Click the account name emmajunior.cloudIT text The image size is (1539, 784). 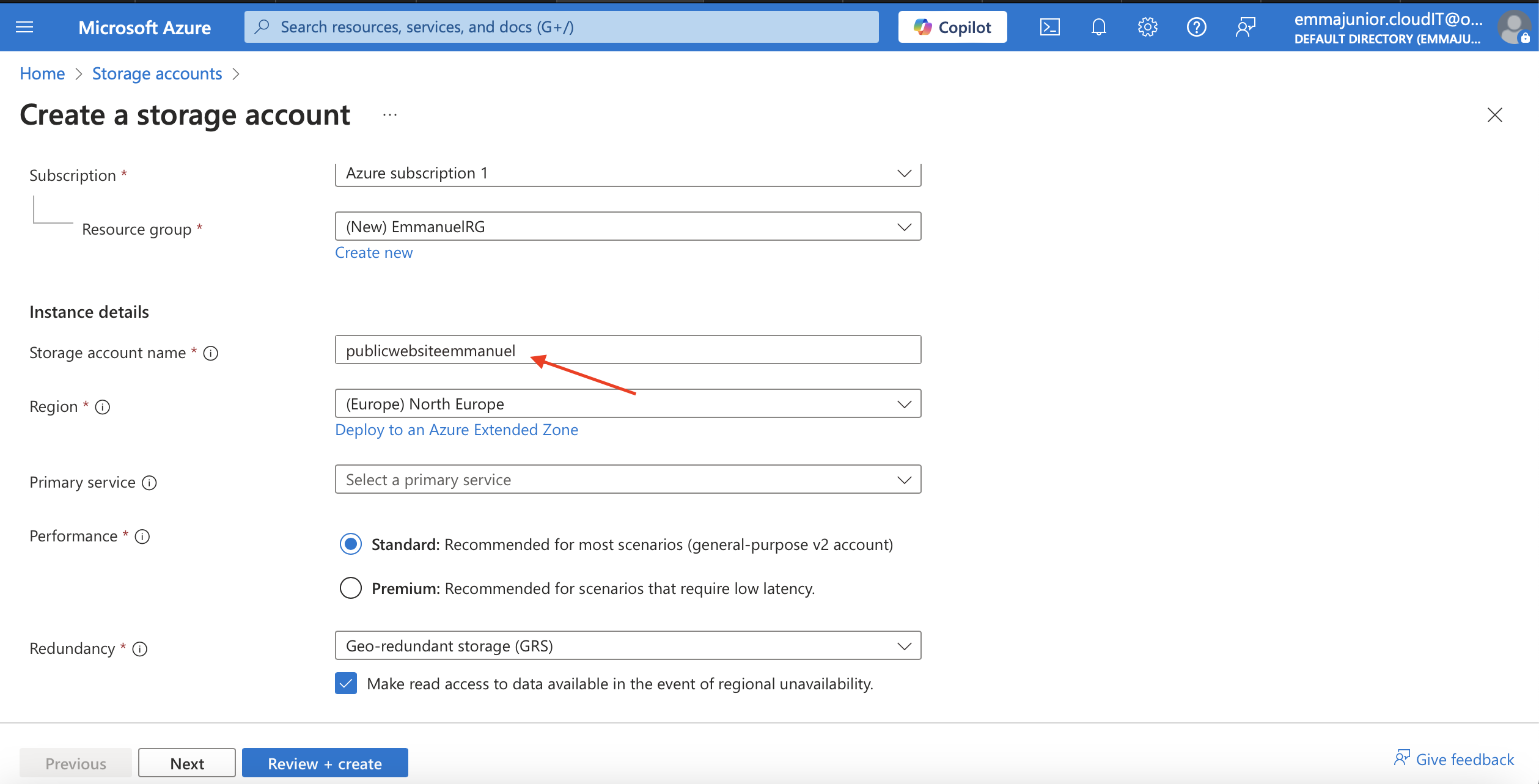pos(1389,20)
